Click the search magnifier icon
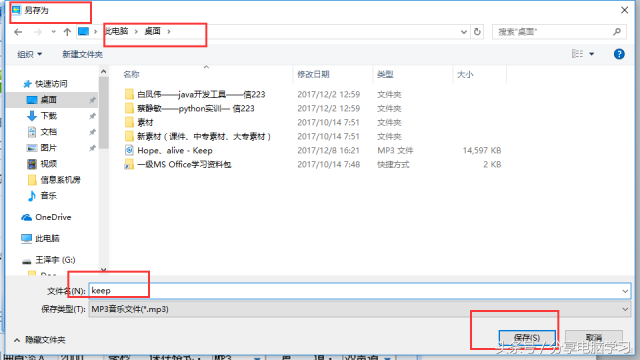The width and height of the screenshot is (640, 360). (x=617, y=31)
